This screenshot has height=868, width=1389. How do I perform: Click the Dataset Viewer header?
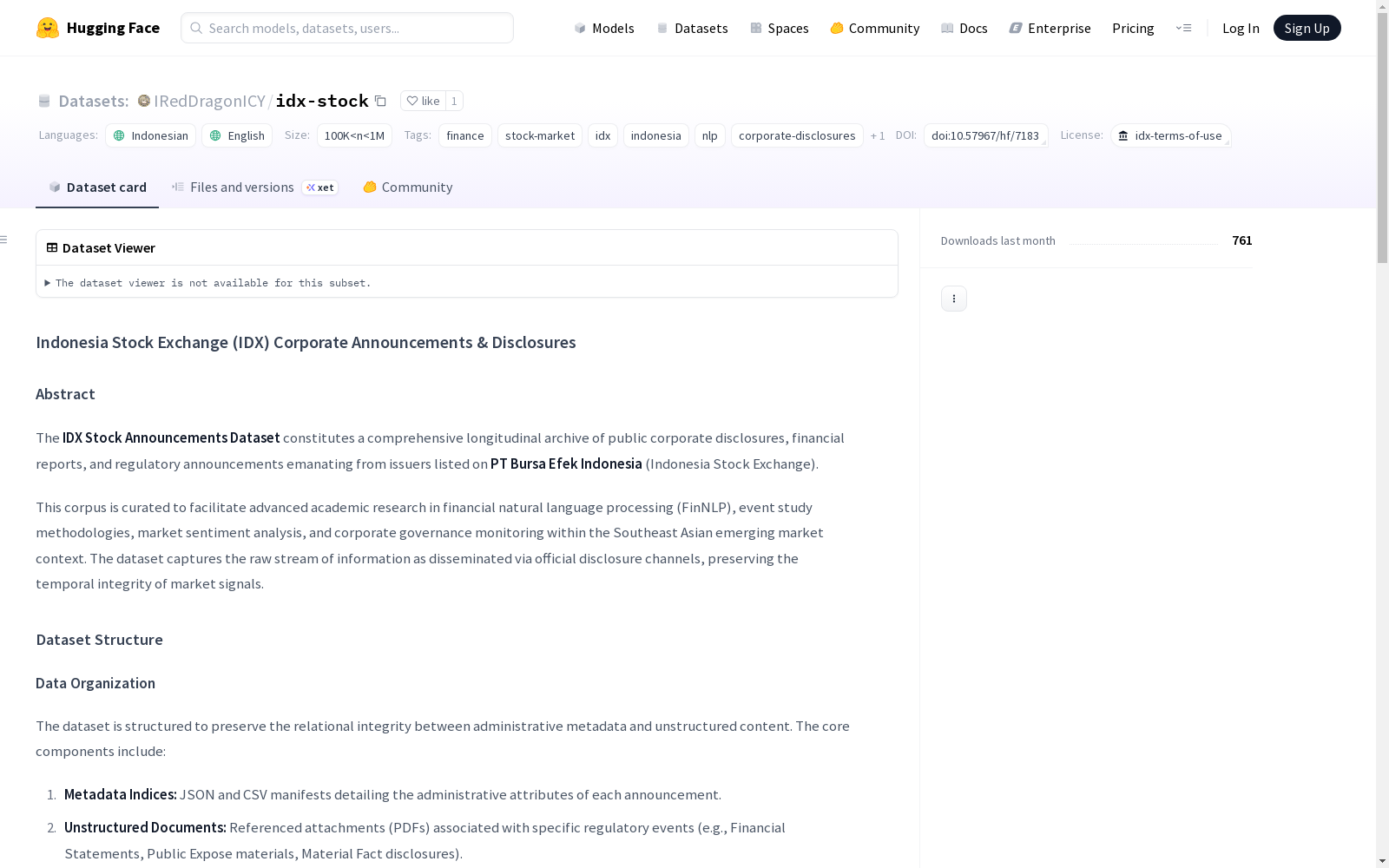click(x=467, y=247)
